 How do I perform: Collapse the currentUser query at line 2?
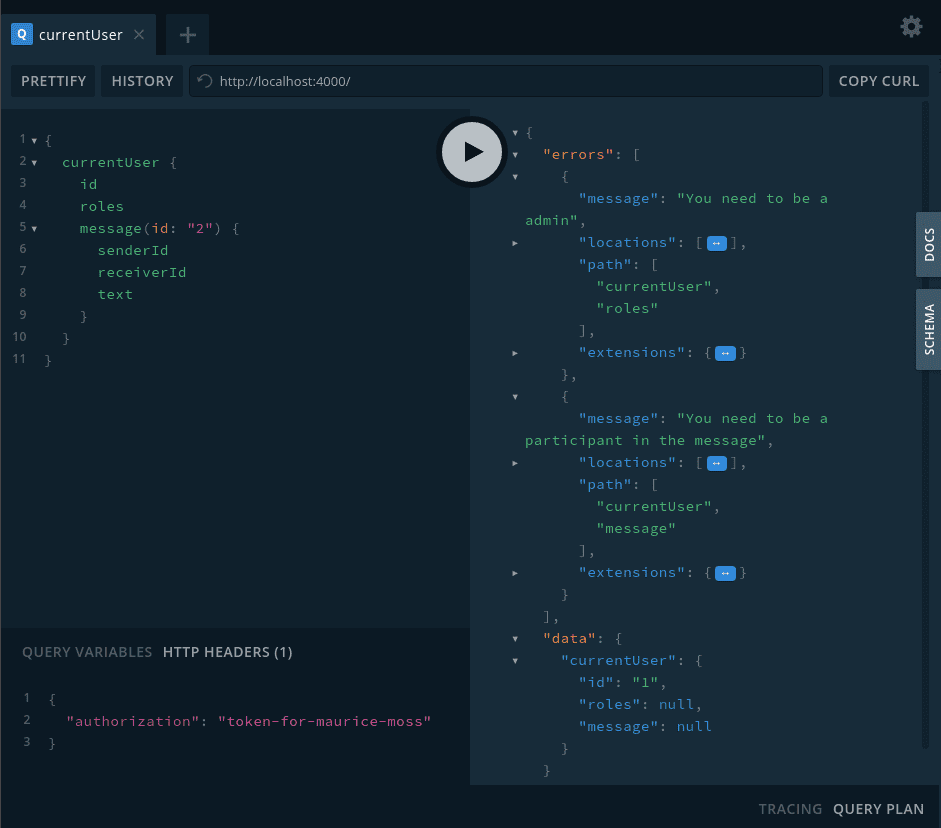click(x=36, y=161)
